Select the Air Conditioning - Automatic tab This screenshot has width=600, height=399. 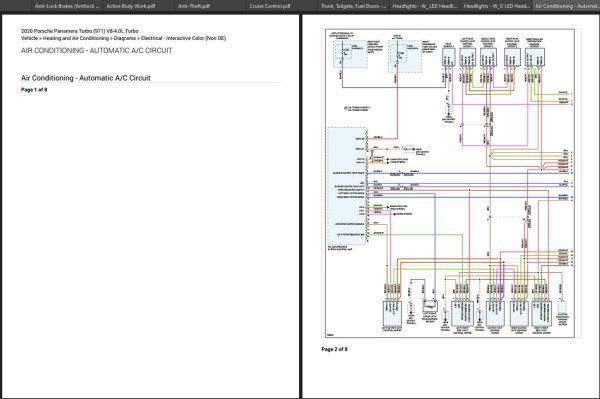click(566, 6)
